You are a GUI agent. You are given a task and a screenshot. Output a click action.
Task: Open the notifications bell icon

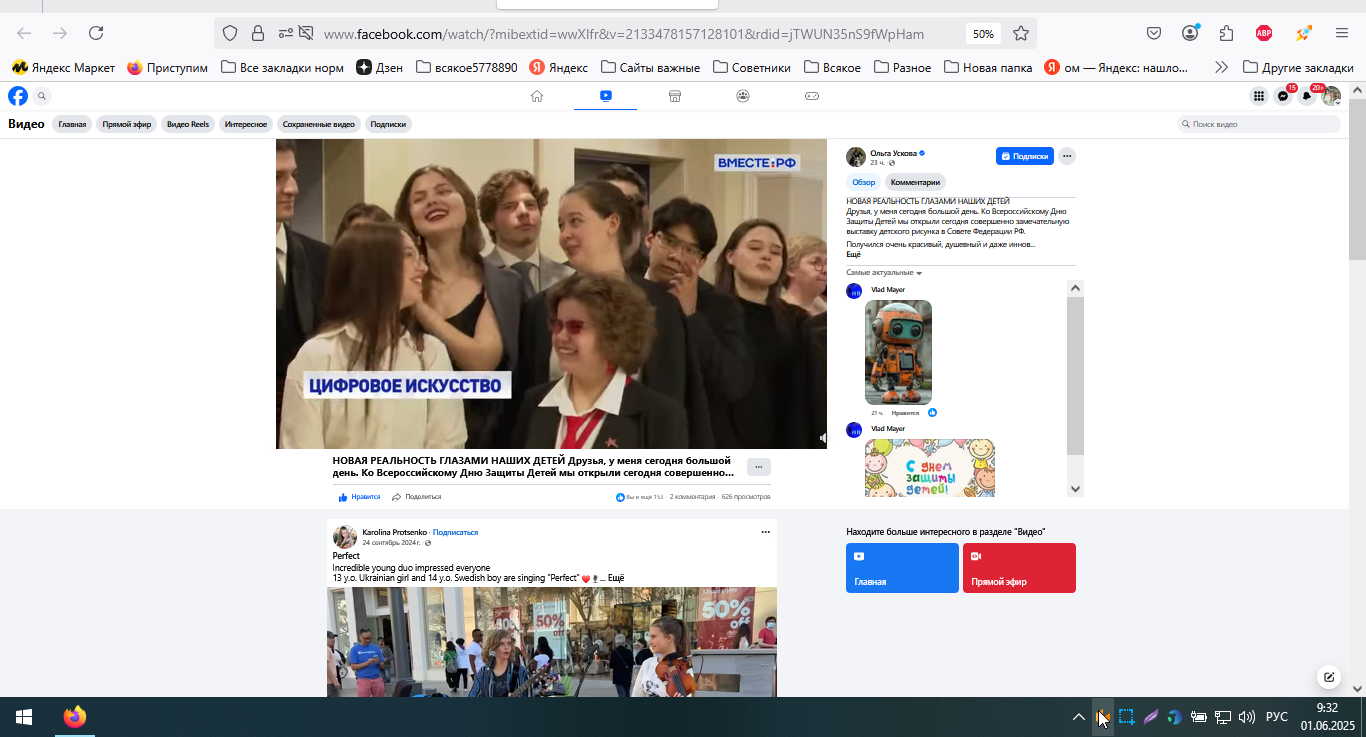coord(1307,96)
